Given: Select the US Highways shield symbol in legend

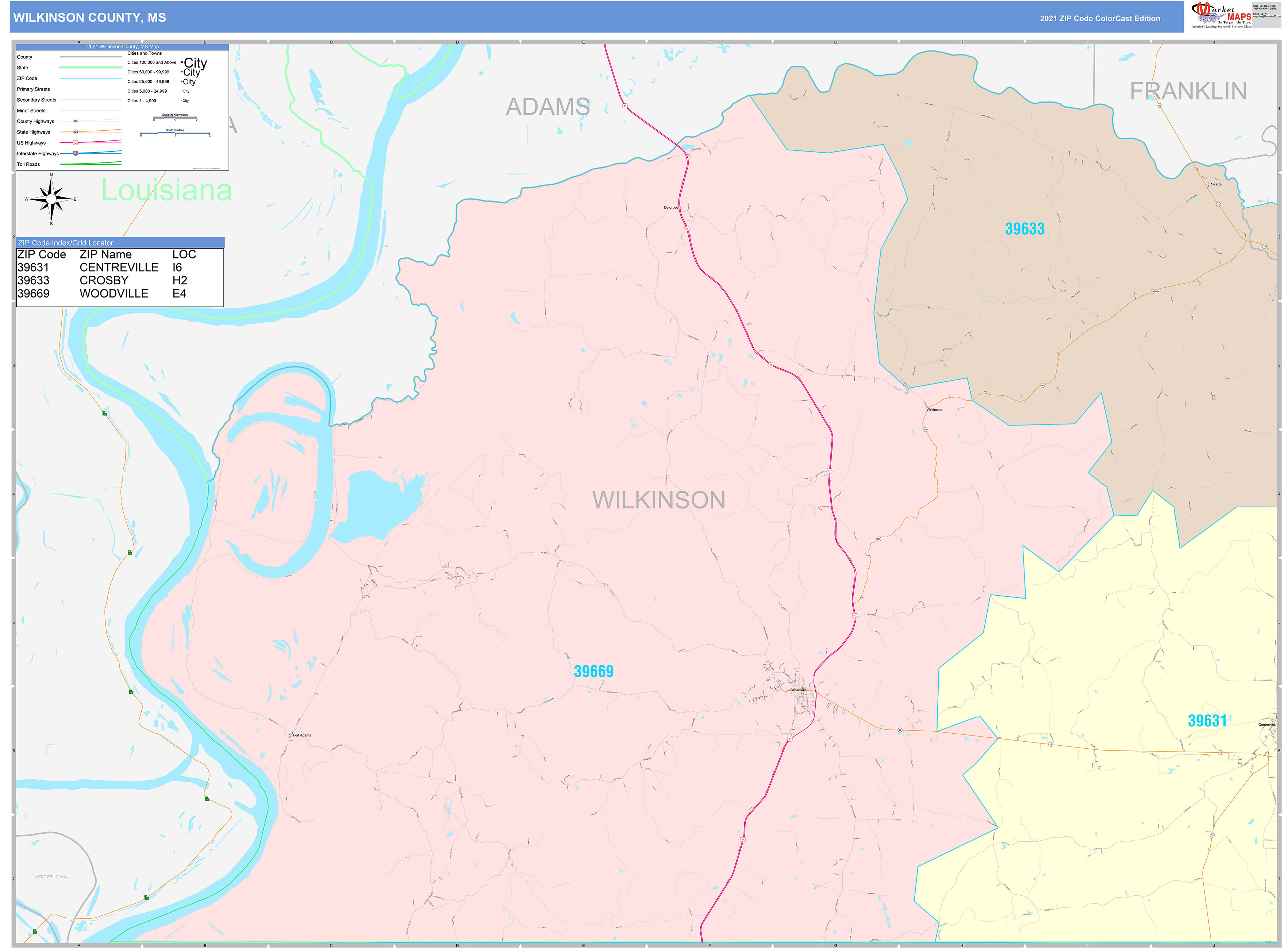Looking at the screenshot, I should [76, 142].
